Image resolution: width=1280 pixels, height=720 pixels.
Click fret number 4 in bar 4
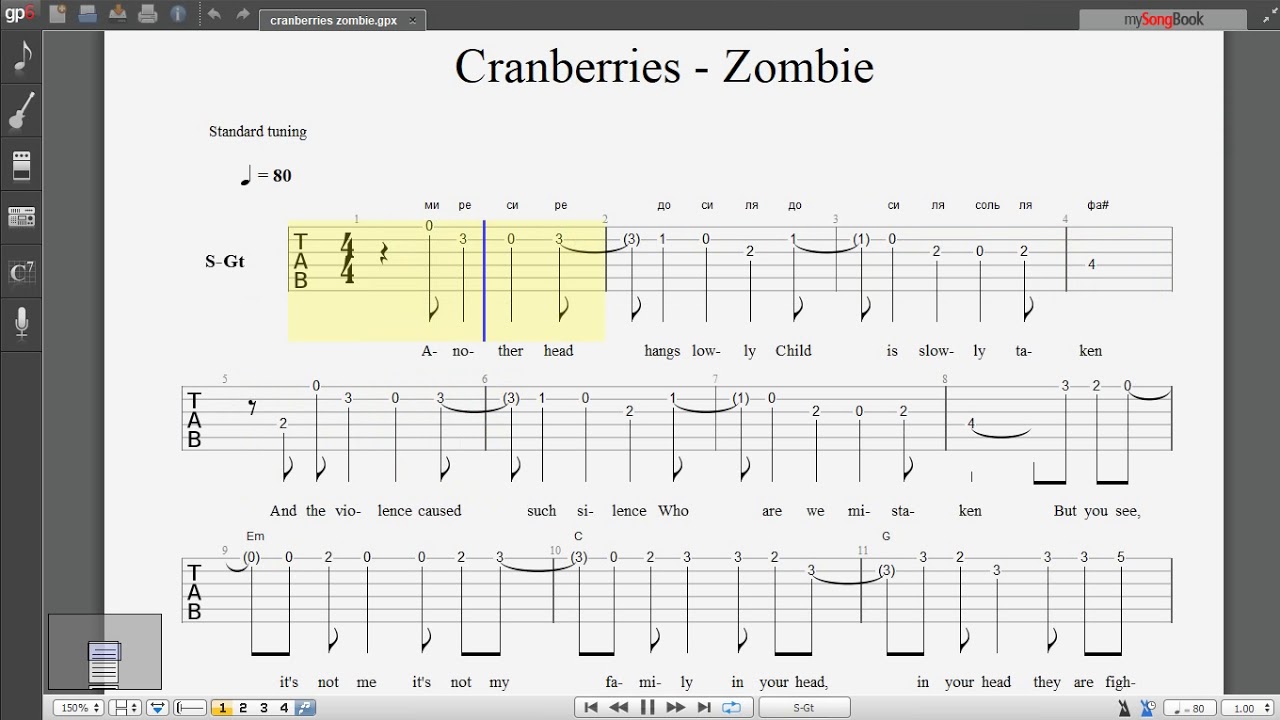click(1092, 264)
